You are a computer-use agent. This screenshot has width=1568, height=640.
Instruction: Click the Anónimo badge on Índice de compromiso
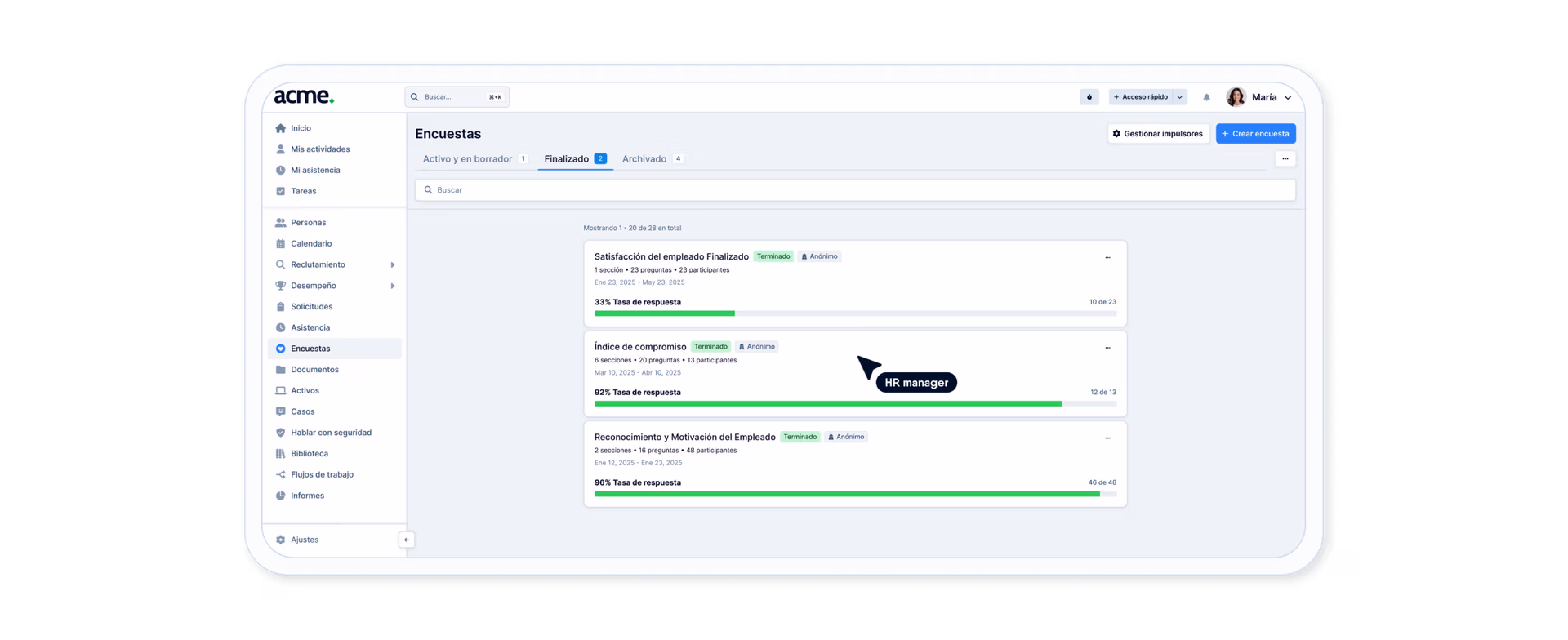[756, 347]
